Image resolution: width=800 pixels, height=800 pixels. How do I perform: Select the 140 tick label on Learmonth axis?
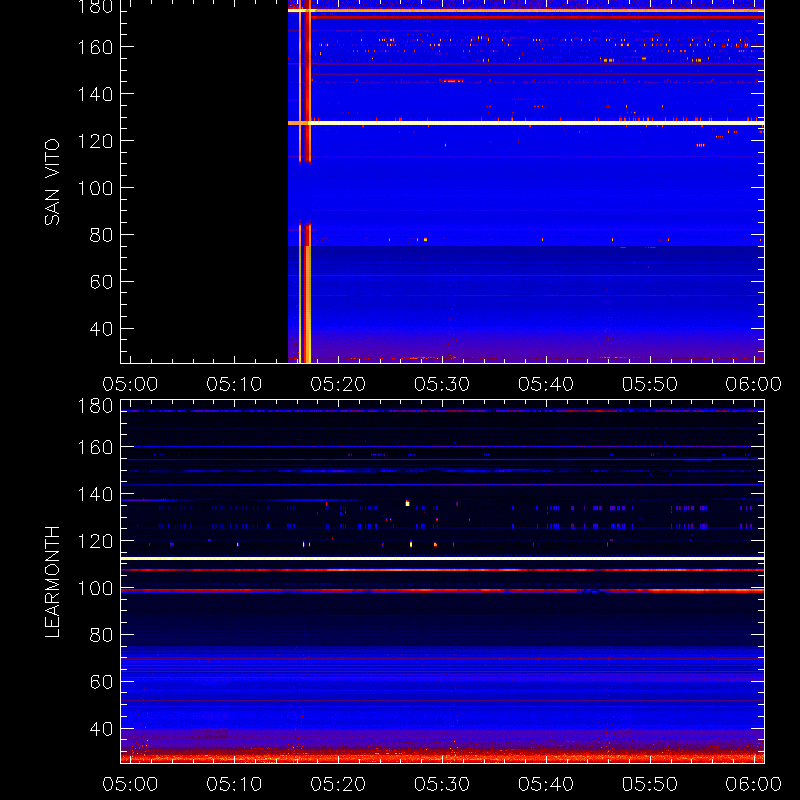95,494
